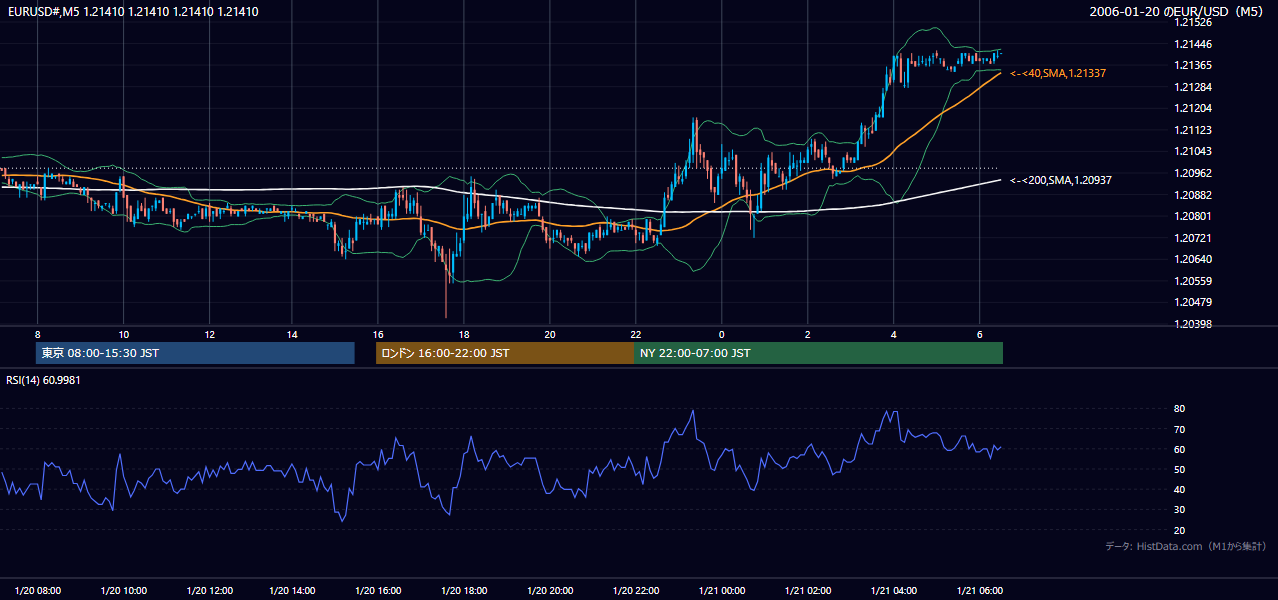Click the '1/20 16:00' bottom time label
Screen dimensions: 1278x600
[x=379, y=590]
